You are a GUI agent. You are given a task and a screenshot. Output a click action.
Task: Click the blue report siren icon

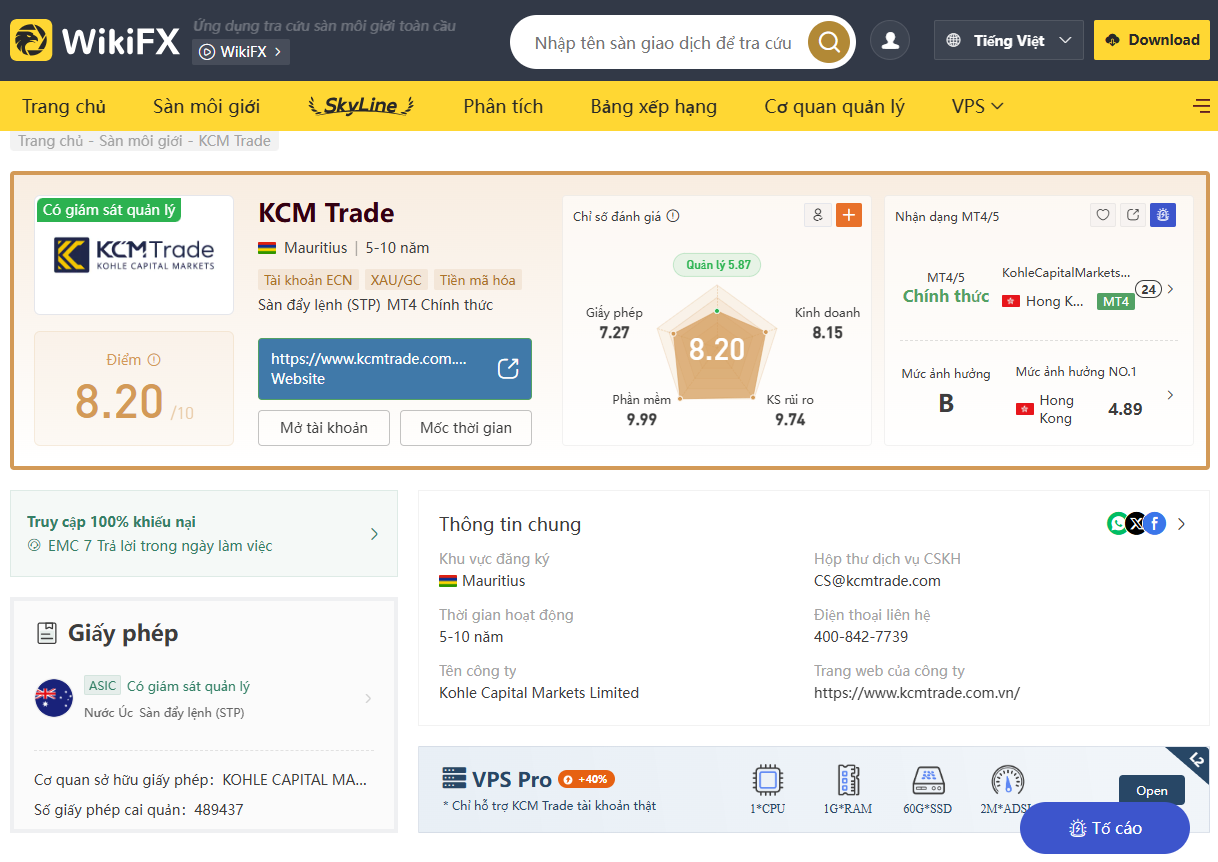pyautogui.click(x=1162, y=215)
